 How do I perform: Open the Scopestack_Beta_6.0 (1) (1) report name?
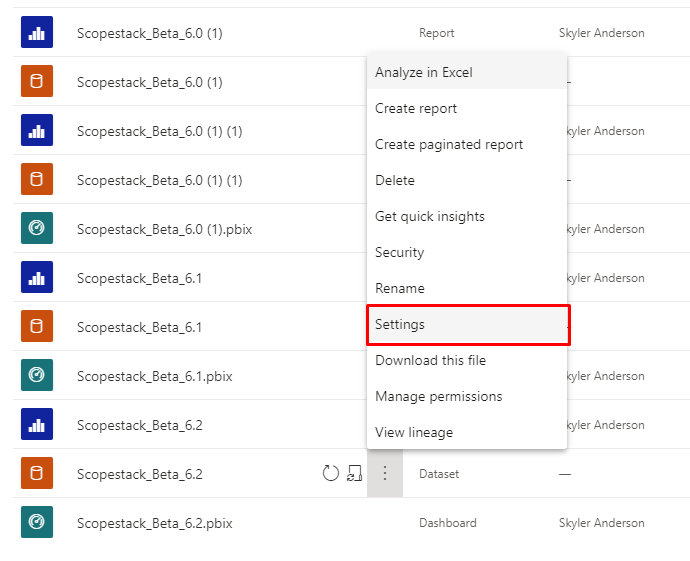click(159, 131)
